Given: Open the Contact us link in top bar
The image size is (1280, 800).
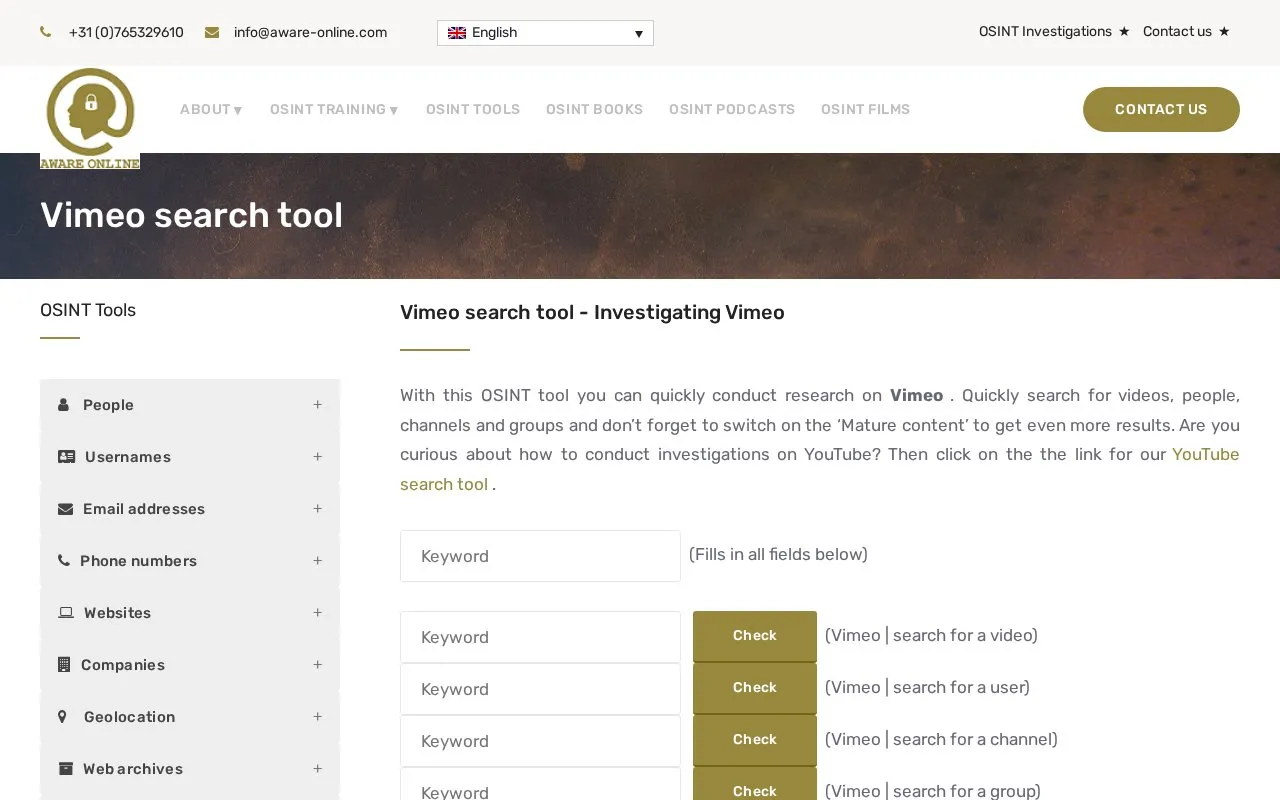Looking at the screenshot, I should click(1177, 32).
